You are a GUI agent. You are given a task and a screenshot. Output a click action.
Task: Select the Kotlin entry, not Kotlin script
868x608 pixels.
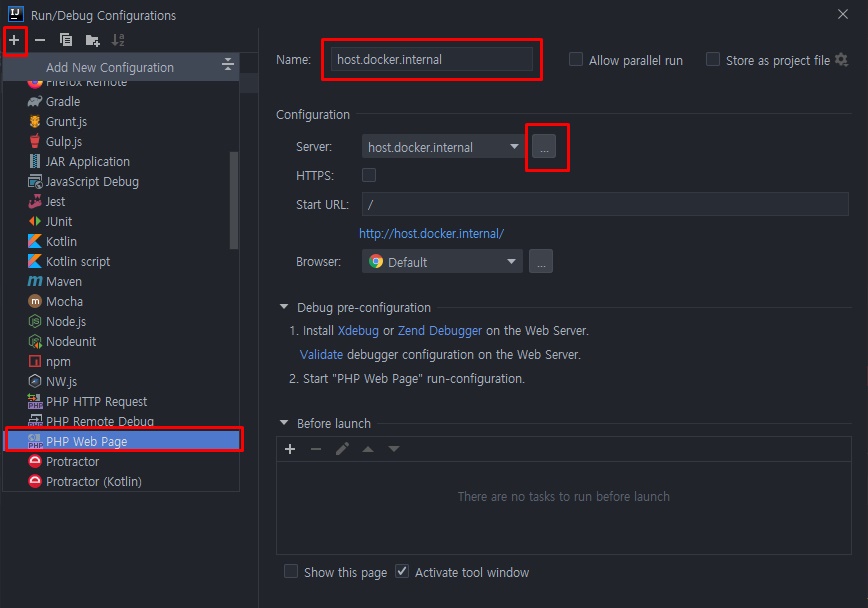[x=122, y=241]
